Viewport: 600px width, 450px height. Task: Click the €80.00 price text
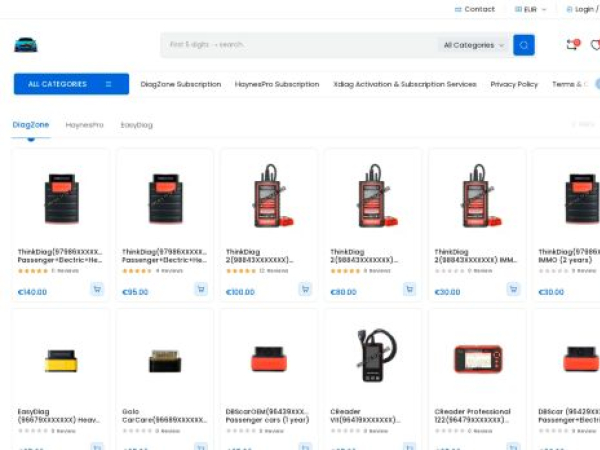pyautogui.click(x=343, y=292)
